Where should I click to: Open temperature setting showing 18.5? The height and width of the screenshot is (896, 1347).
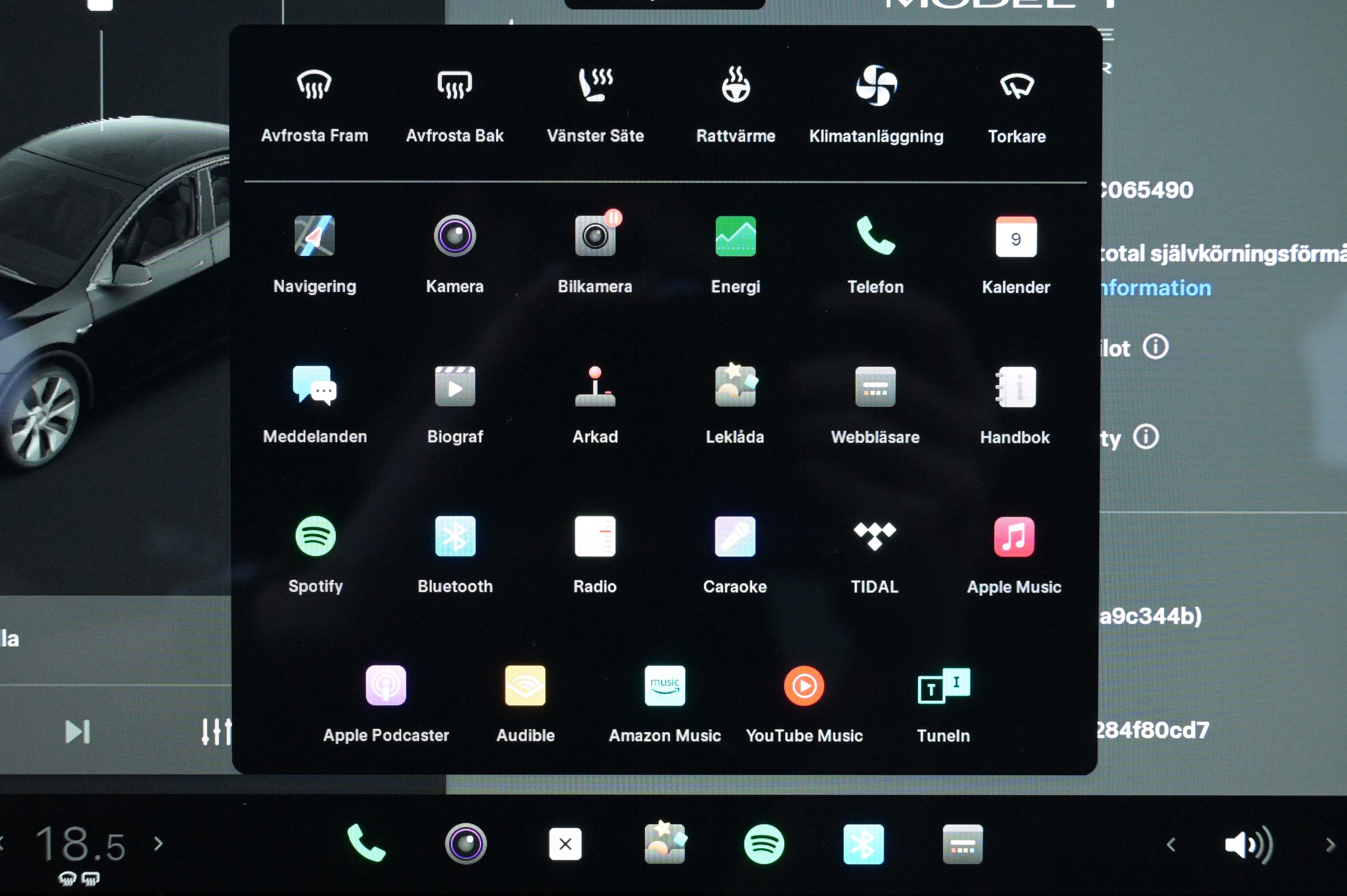(x=81, y=844)
